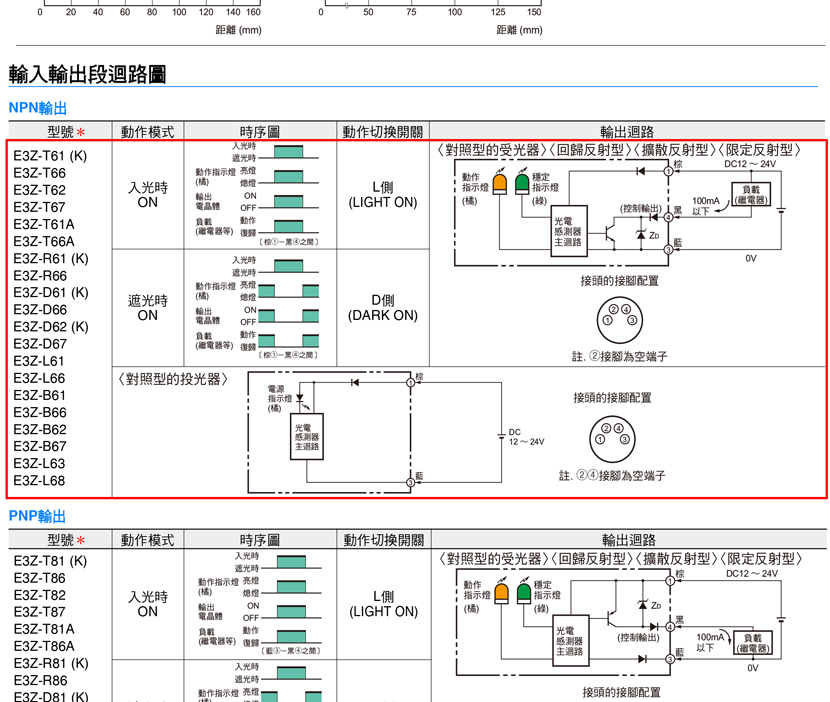Screen dimensions: 830x702
Task: Pick model E3Z-B66
Action: [40, 412]
